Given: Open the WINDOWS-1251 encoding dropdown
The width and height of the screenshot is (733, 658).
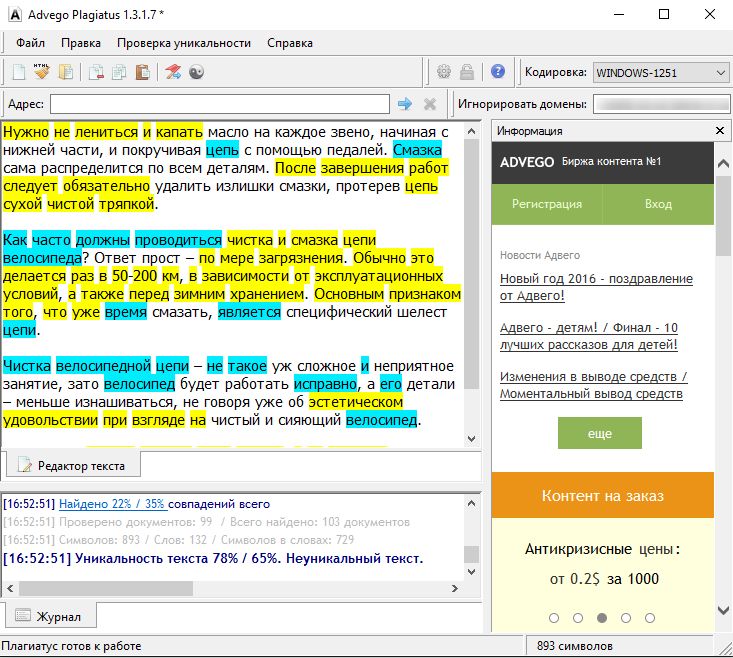Looking at the screenshot, I should coord(659,73).
